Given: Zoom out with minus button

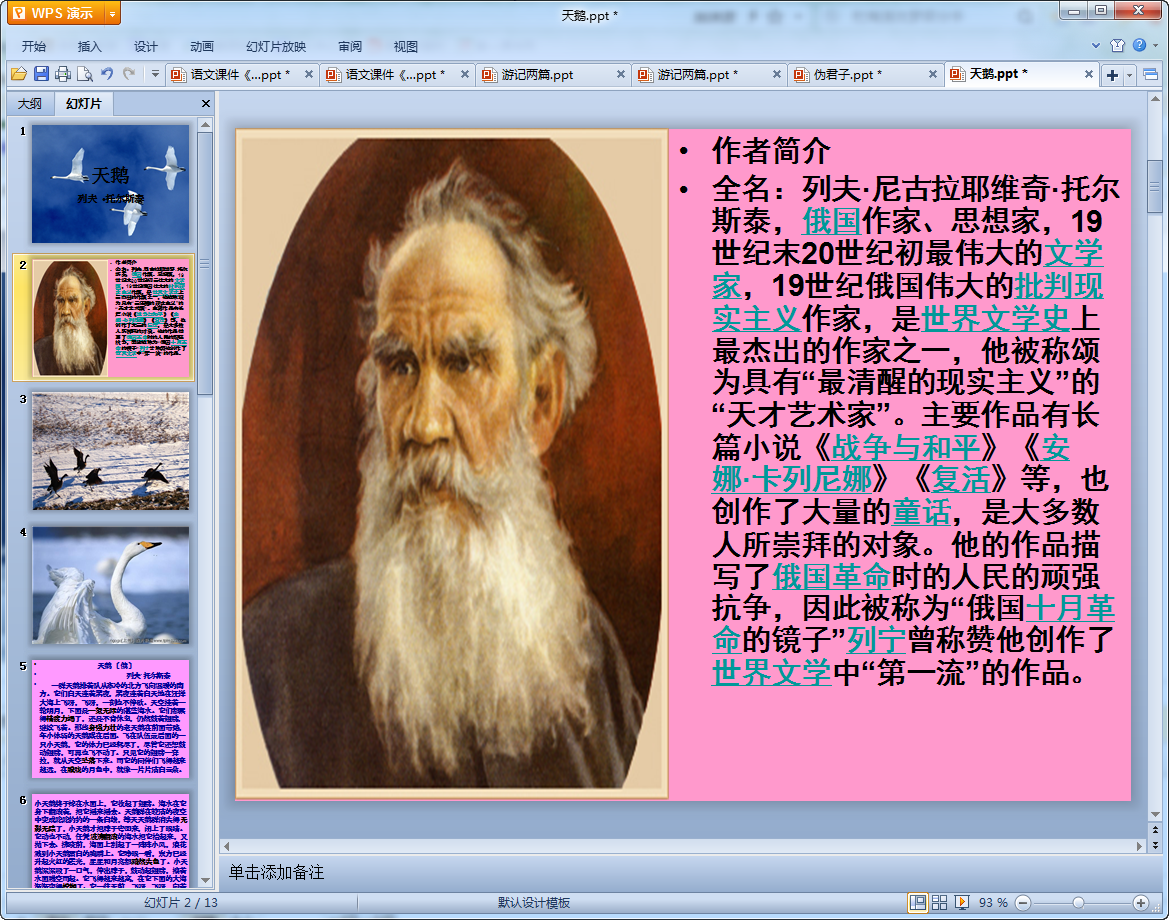Looking at the screenshot, I should (x=1024, y=903).
